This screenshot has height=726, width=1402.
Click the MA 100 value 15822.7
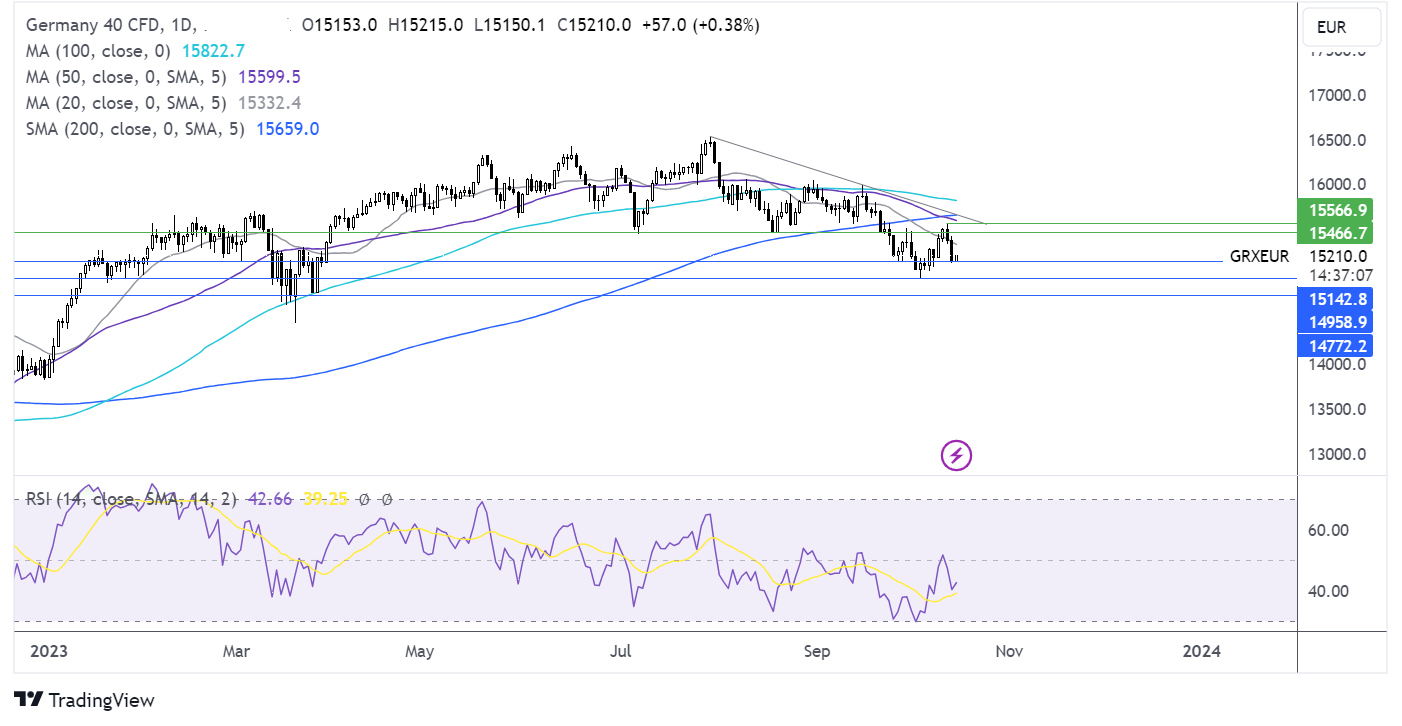(211, 50)
